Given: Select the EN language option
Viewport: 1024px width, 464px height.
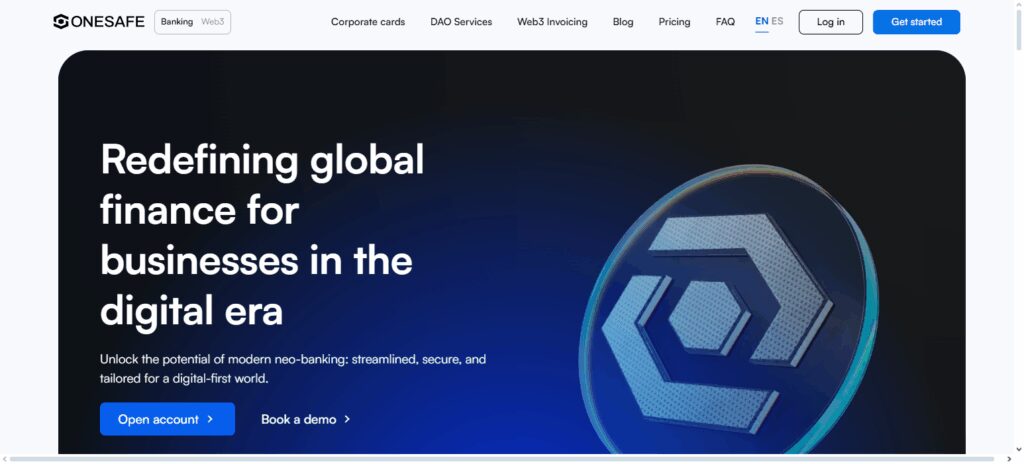Looking at the screenshot, I should (761, 22).
